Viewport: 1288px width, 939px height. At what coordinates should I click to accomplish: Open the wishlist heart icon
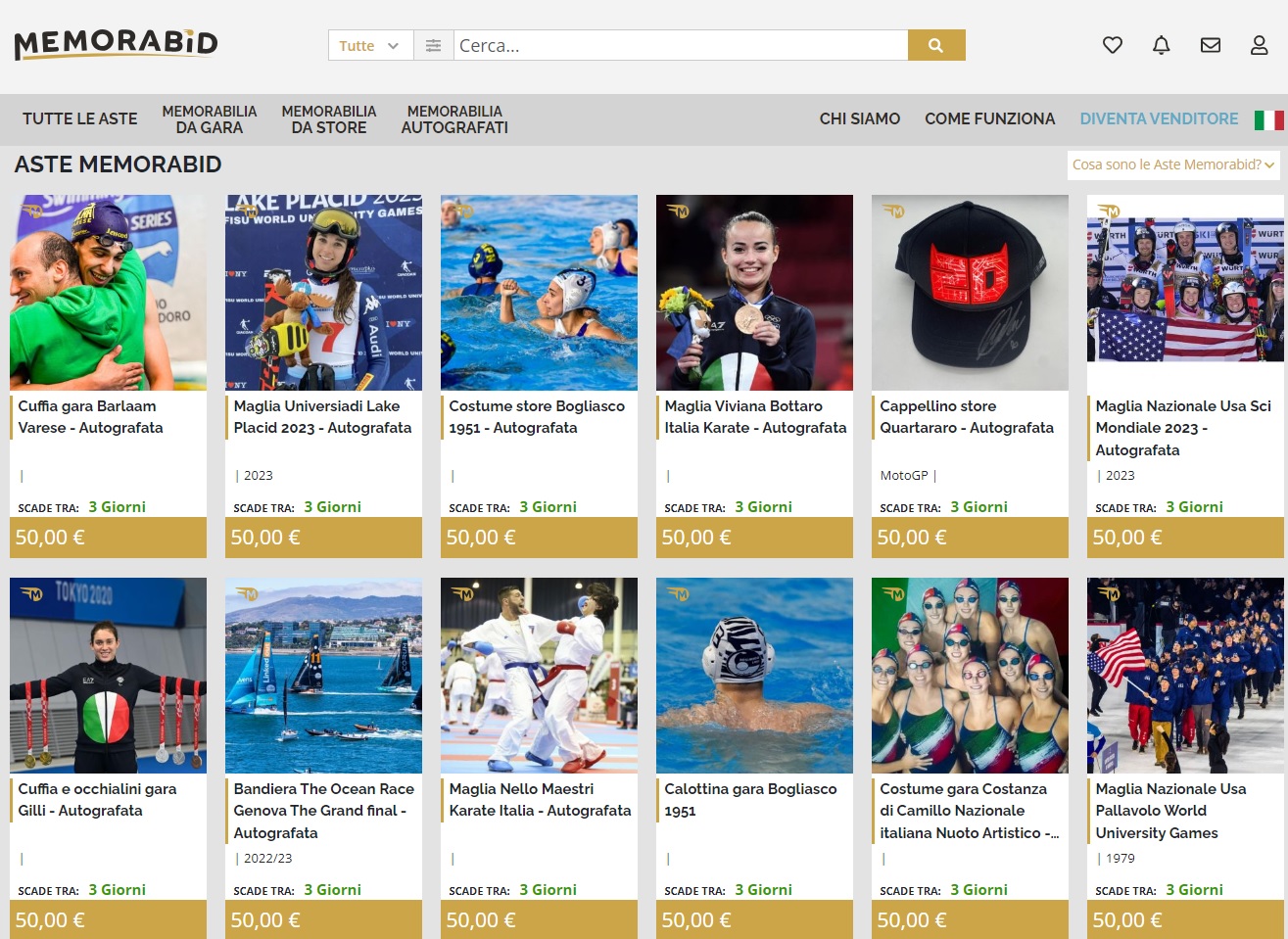point(1112,45)
